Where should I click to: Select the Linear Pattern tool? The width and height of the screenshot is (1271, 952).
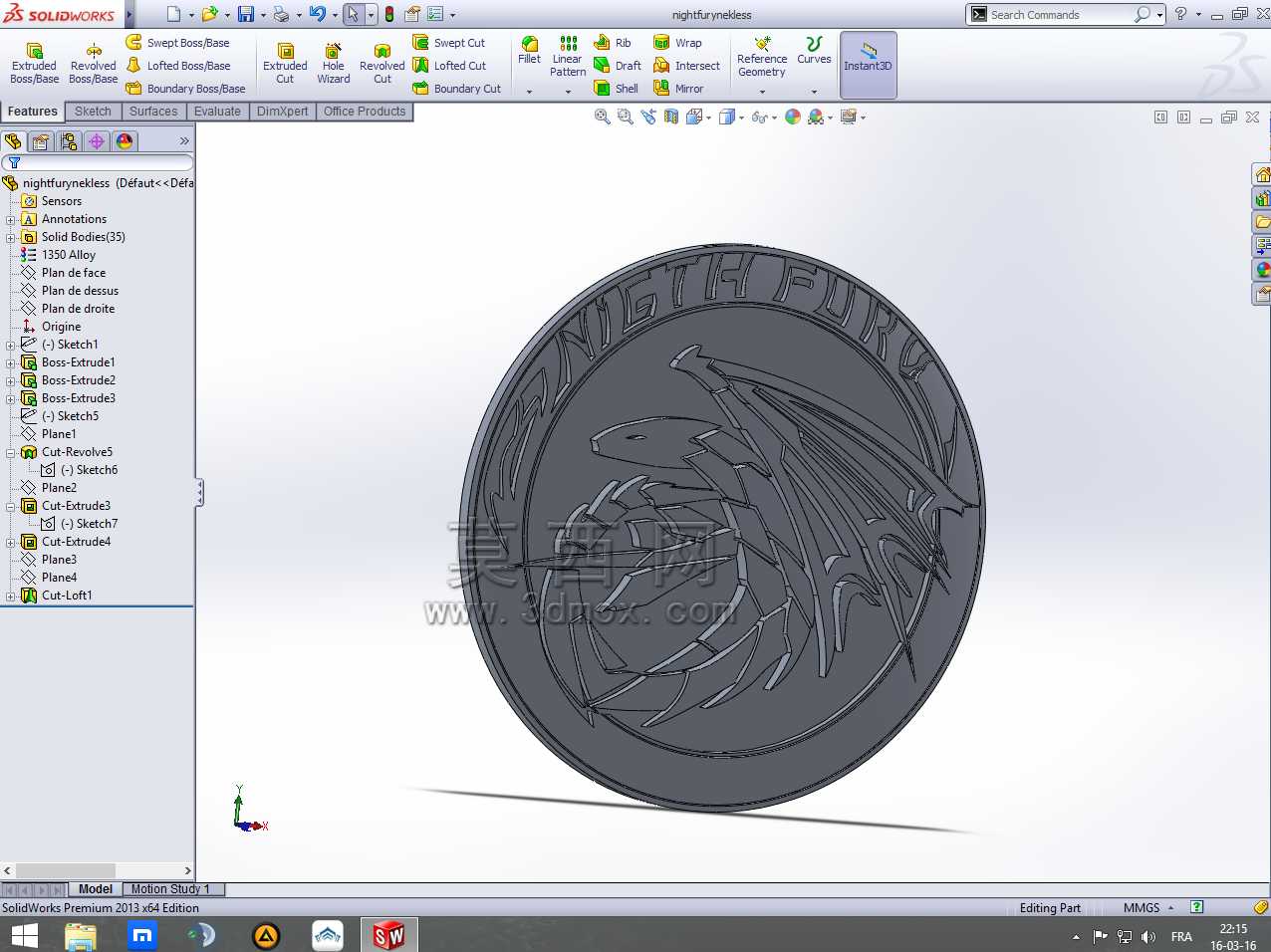click(x=568, y=57)
